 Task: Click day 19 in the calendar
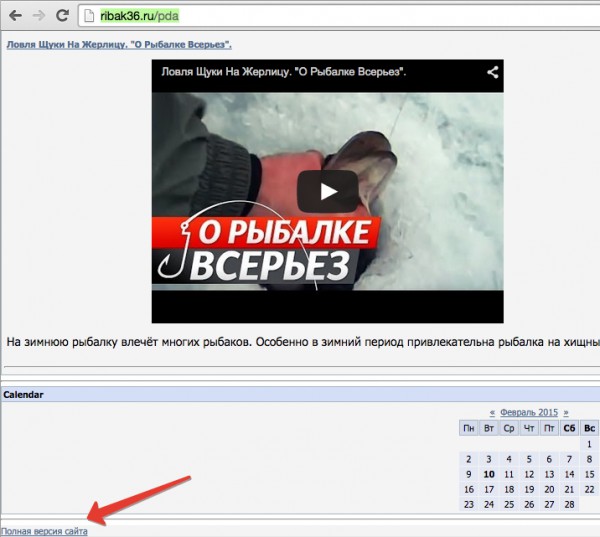point(529,490)
